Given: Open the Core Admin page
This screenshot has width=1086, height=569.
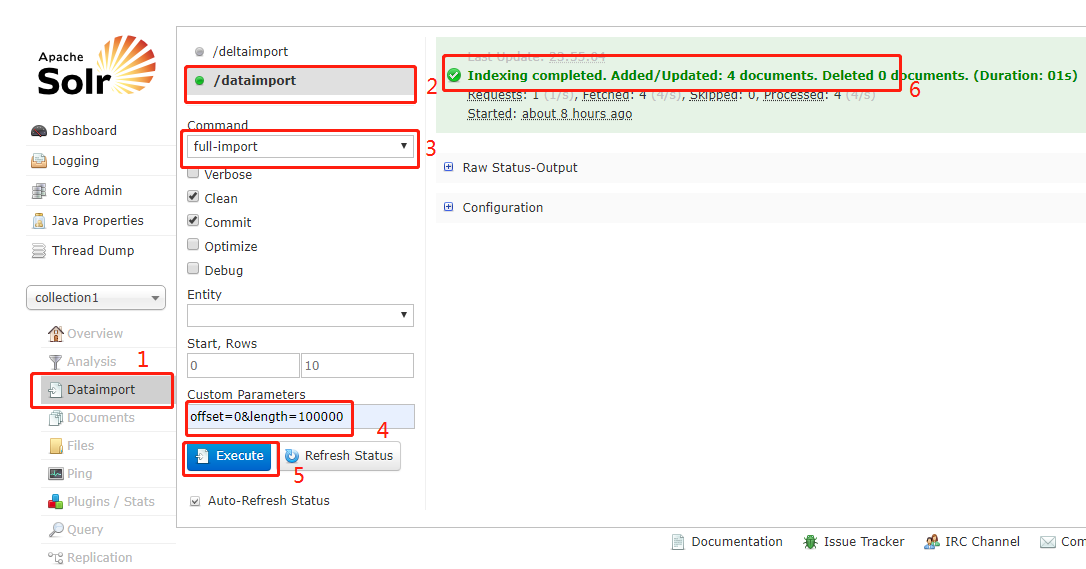Looking at the screenshot, I should click(x=87, y=190).
